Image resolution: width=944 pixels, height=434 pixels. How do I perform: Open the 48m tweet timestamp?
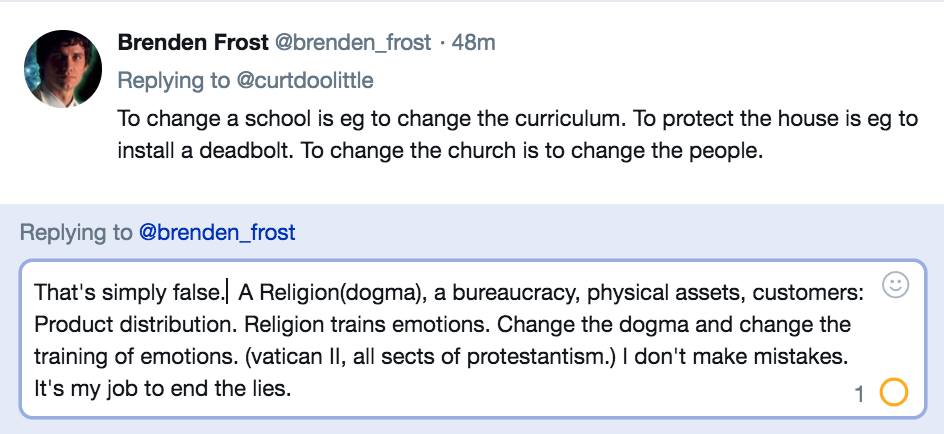pyautogui.click(x=473, y=42)
